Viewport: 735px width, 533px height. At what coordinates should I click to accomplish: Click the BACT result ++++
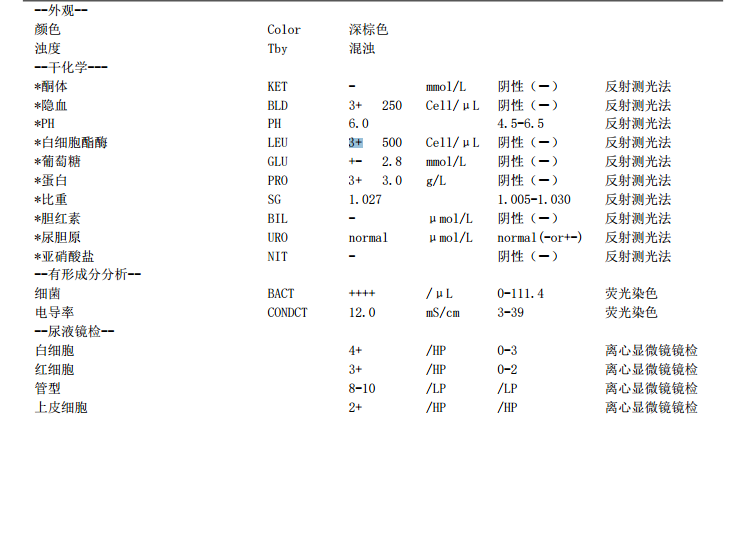click(362, 293)
